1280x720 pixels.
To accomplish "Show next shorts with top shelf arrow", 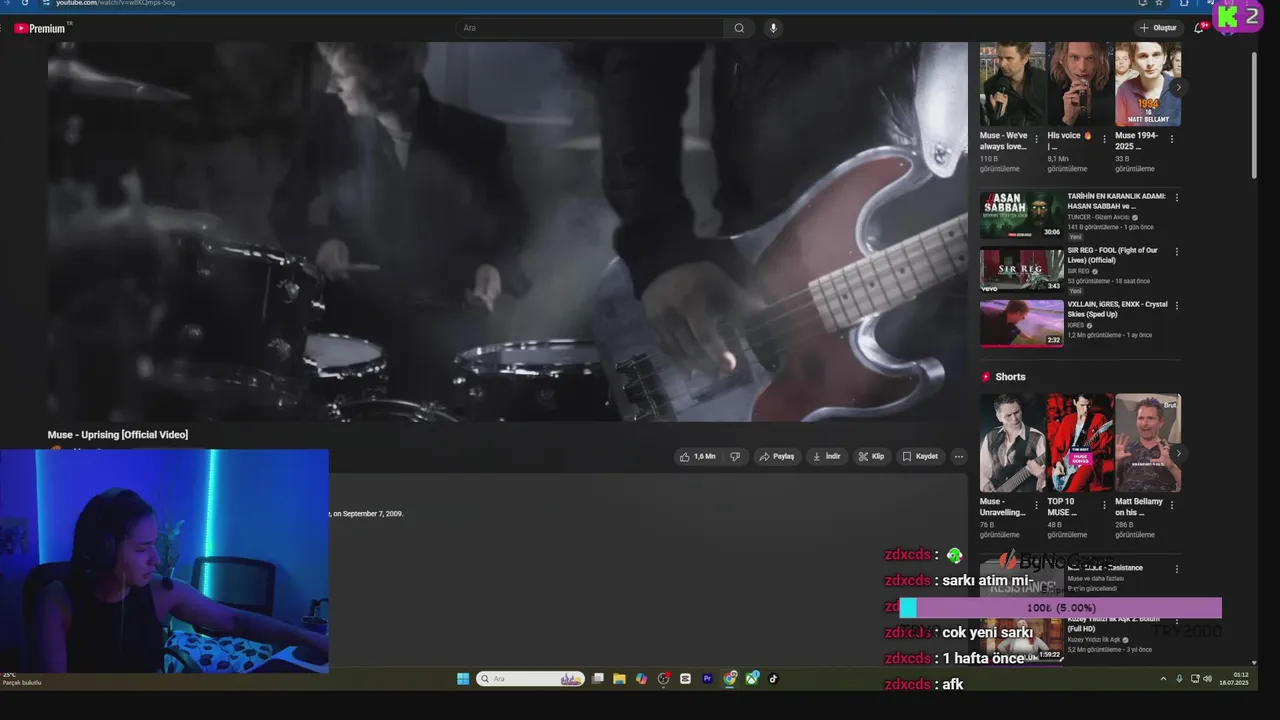I will coord(1178,87).
